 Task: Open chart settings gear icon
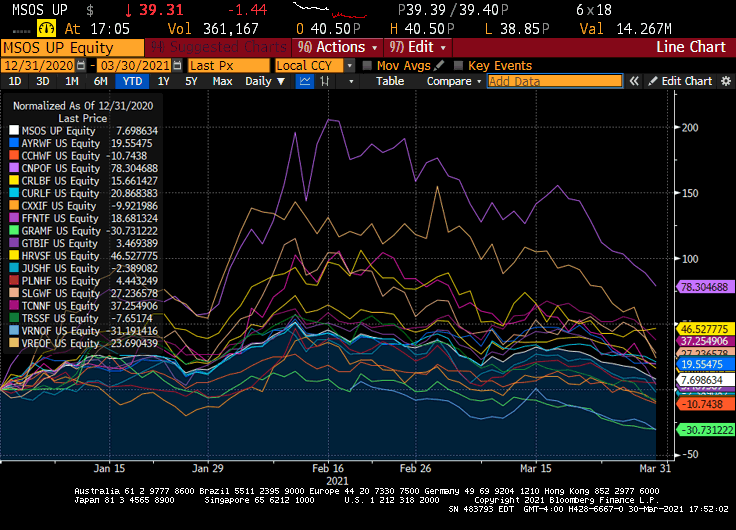click(726, 81)
